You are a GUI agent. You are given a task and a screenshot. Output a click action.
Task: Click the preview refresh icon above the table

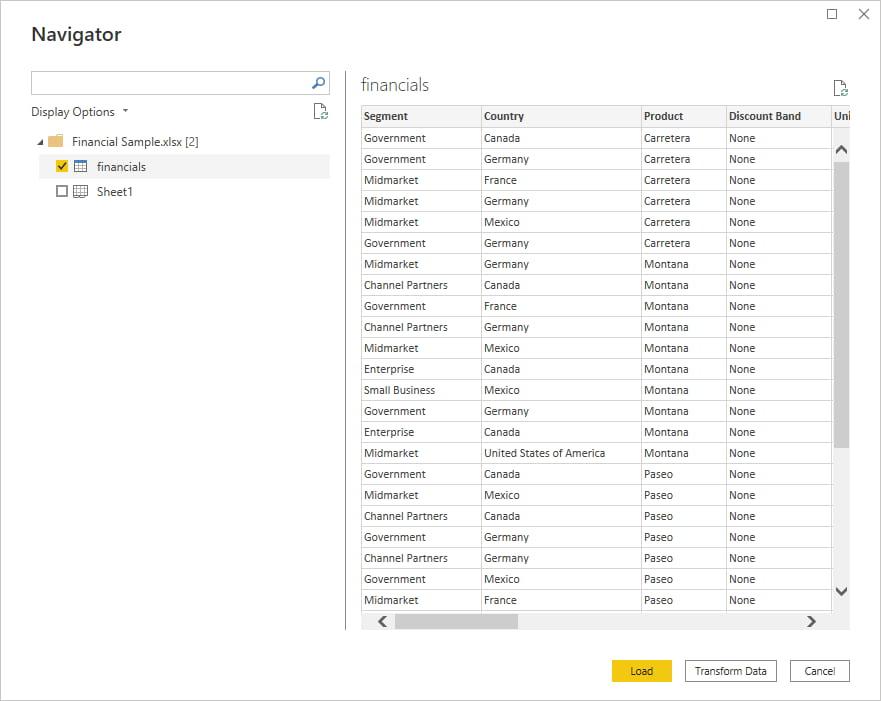(x=840, y=88)
